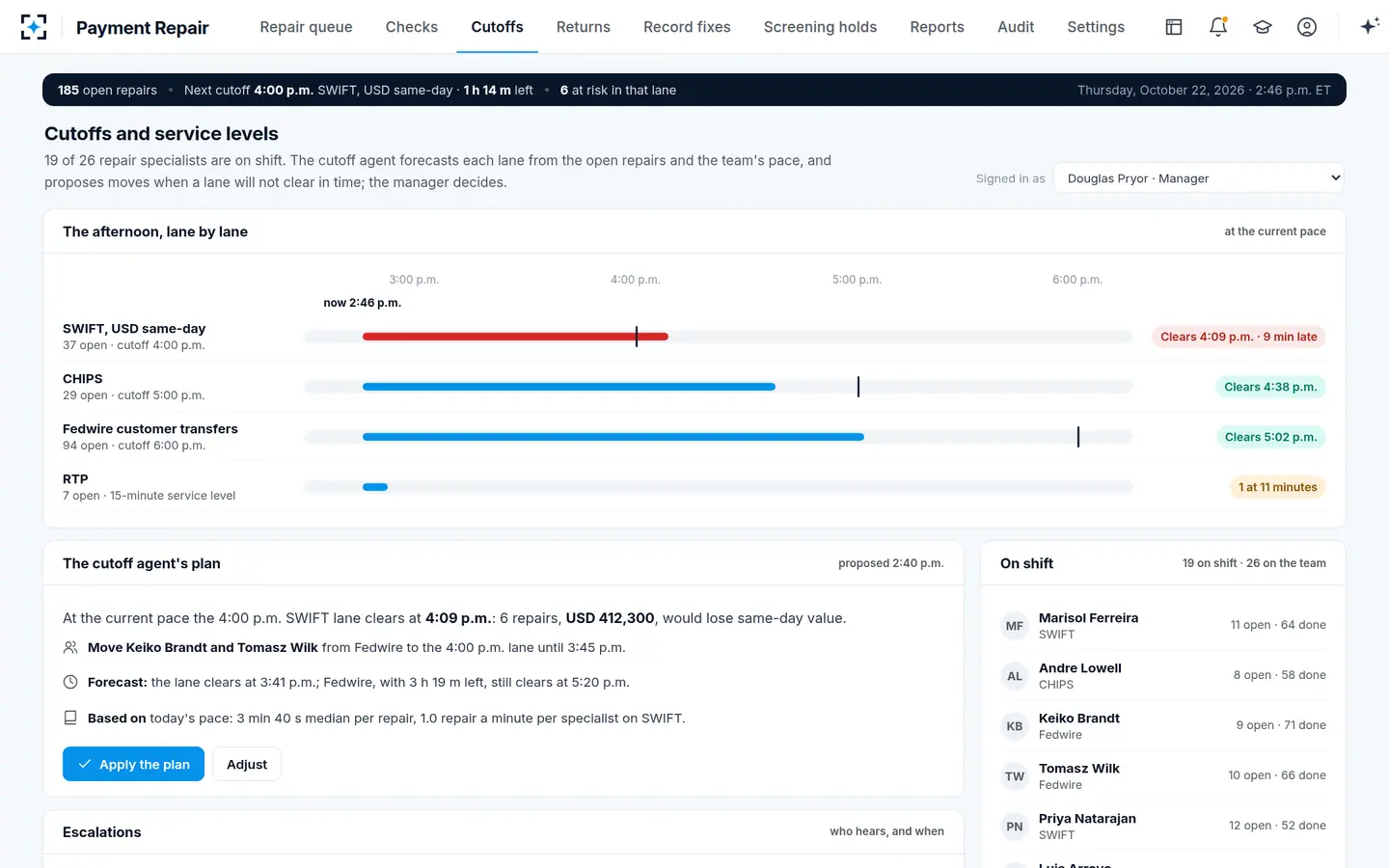1389x868 pixels.
Task: Switch to the Audit tab
Action: (1016, 27)
